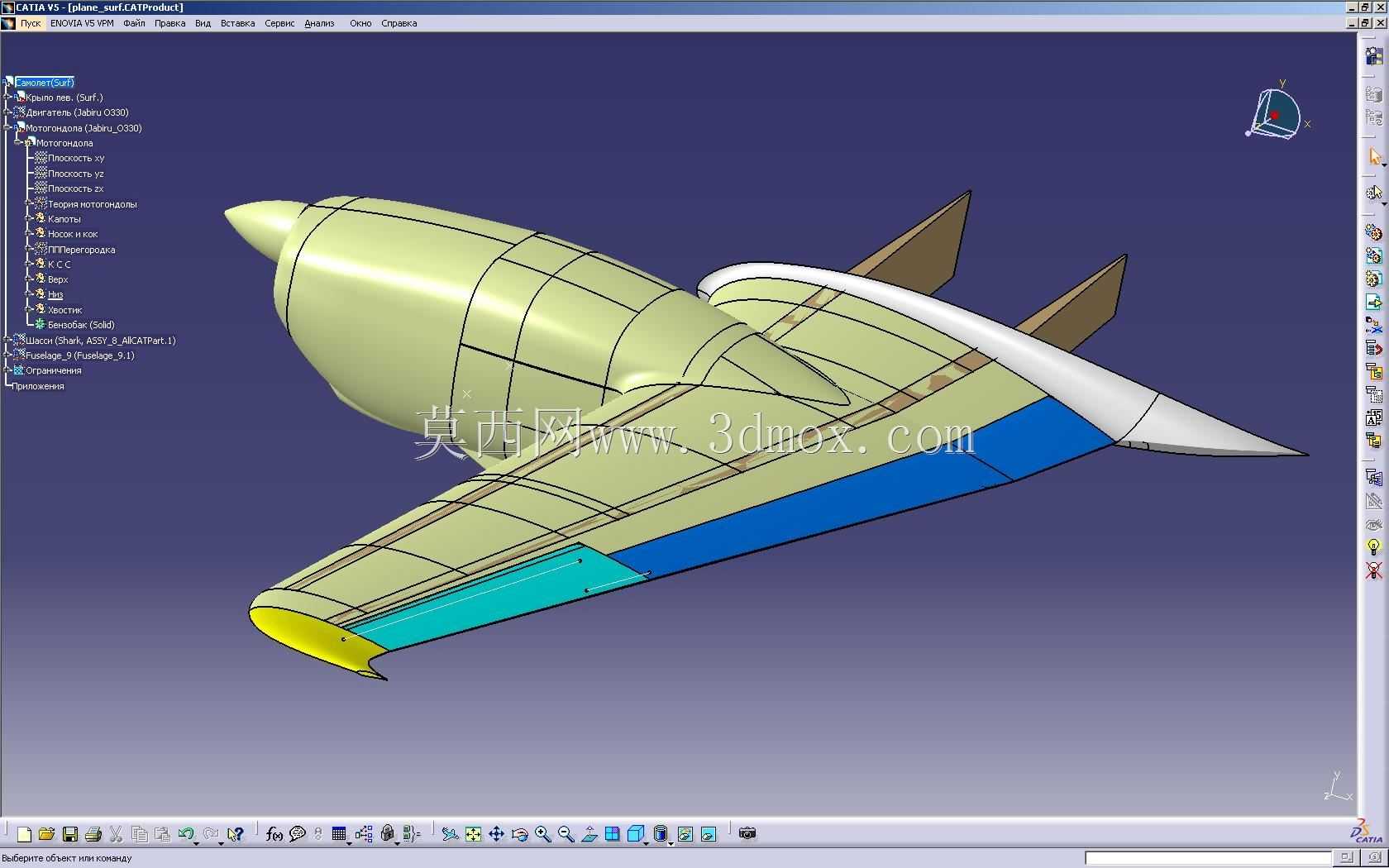Click the blue flap surface on the wing
This screenshot has height=868, width=1389.
[860, 496]
